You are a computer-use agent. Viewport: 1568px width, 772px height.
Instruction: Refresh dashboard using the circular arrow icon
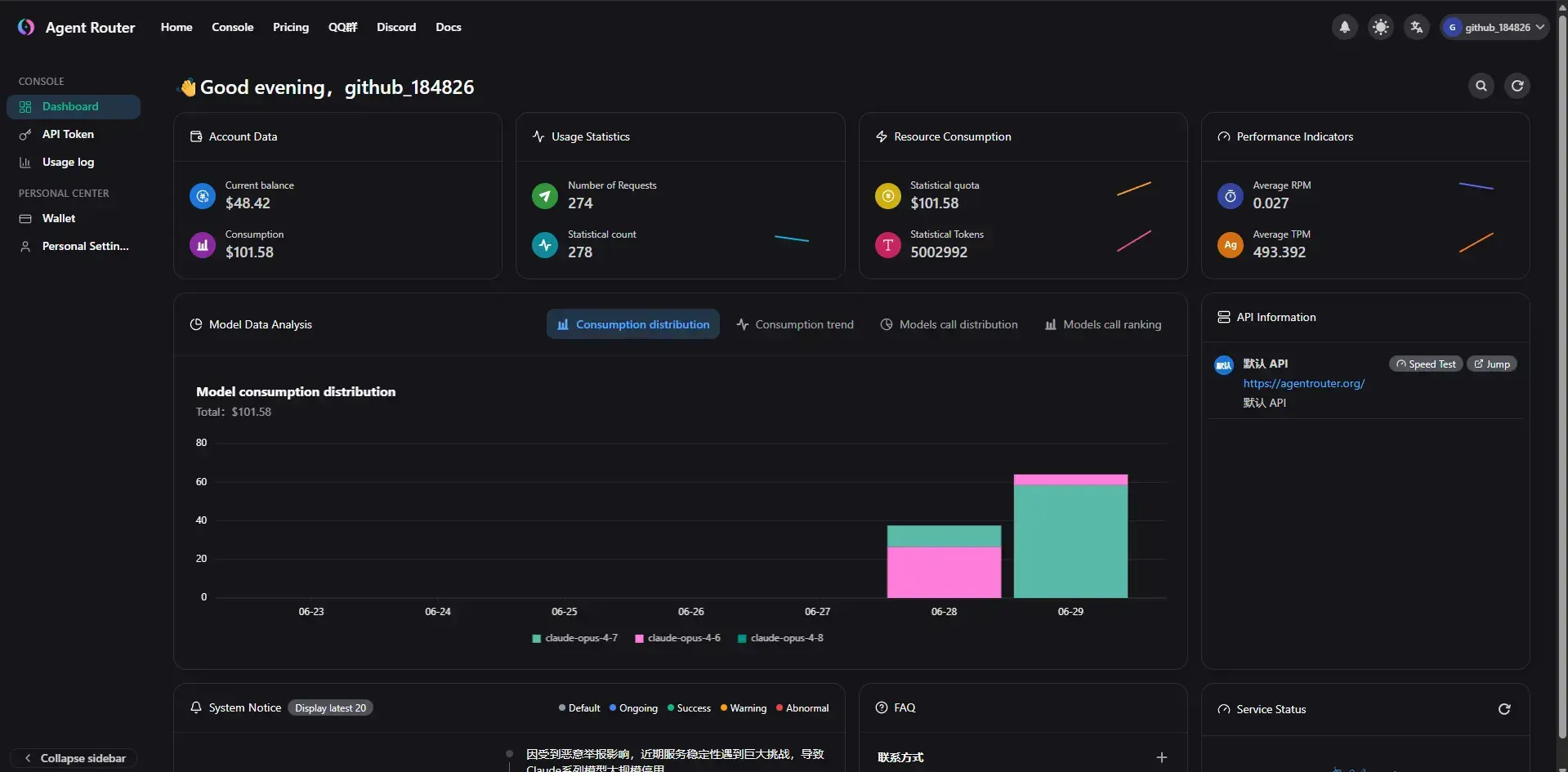pos(1517,86)
